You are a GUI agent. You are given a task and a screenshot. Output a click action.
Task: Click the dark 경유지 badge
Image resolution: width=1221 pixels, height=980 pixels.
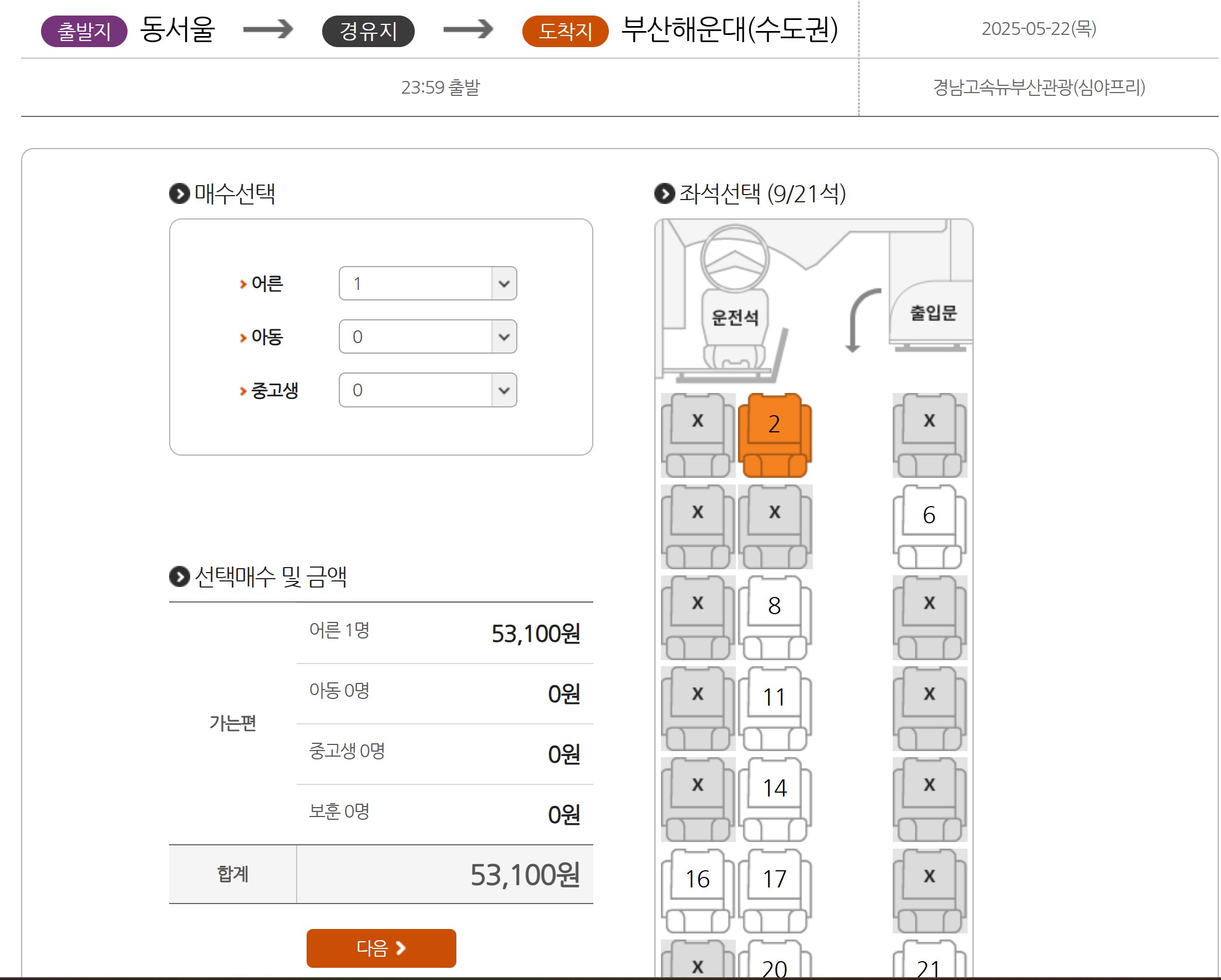click(369, 31)
